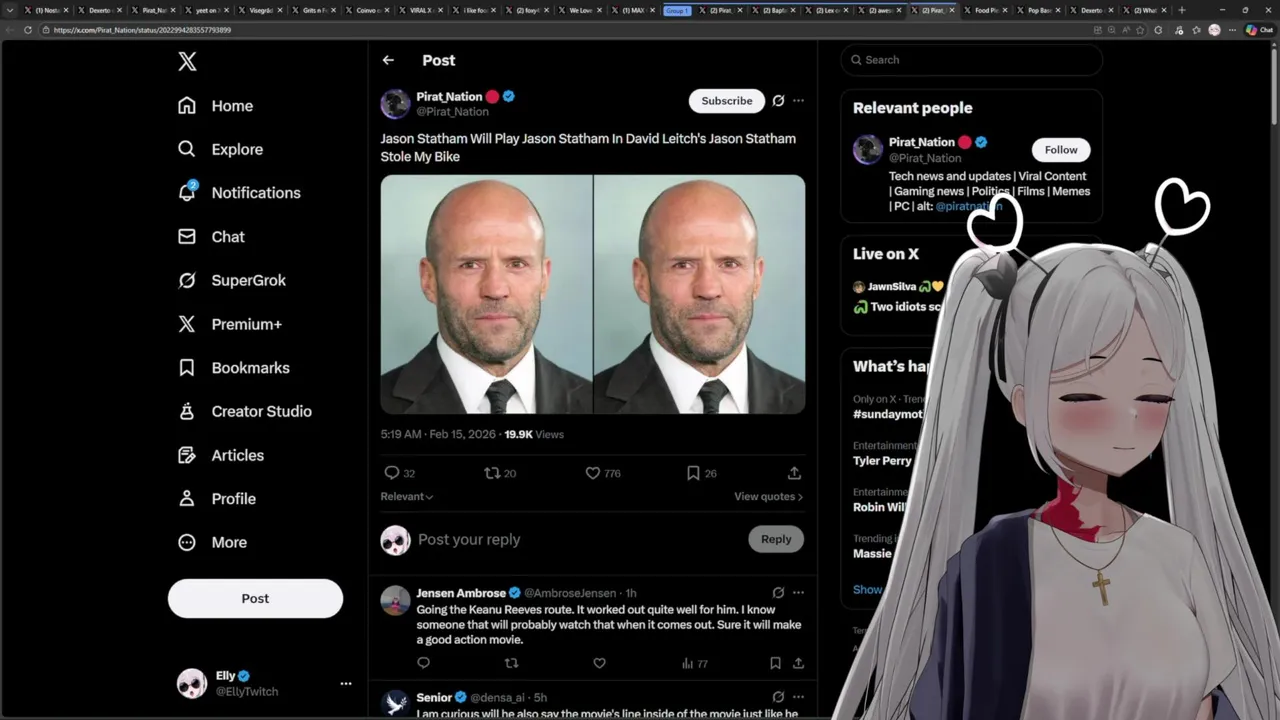This screenshot has height=720, width=1280.
Task: View stats of Jensen Ambrose's reply (77)
Action: tap(694, 663)
